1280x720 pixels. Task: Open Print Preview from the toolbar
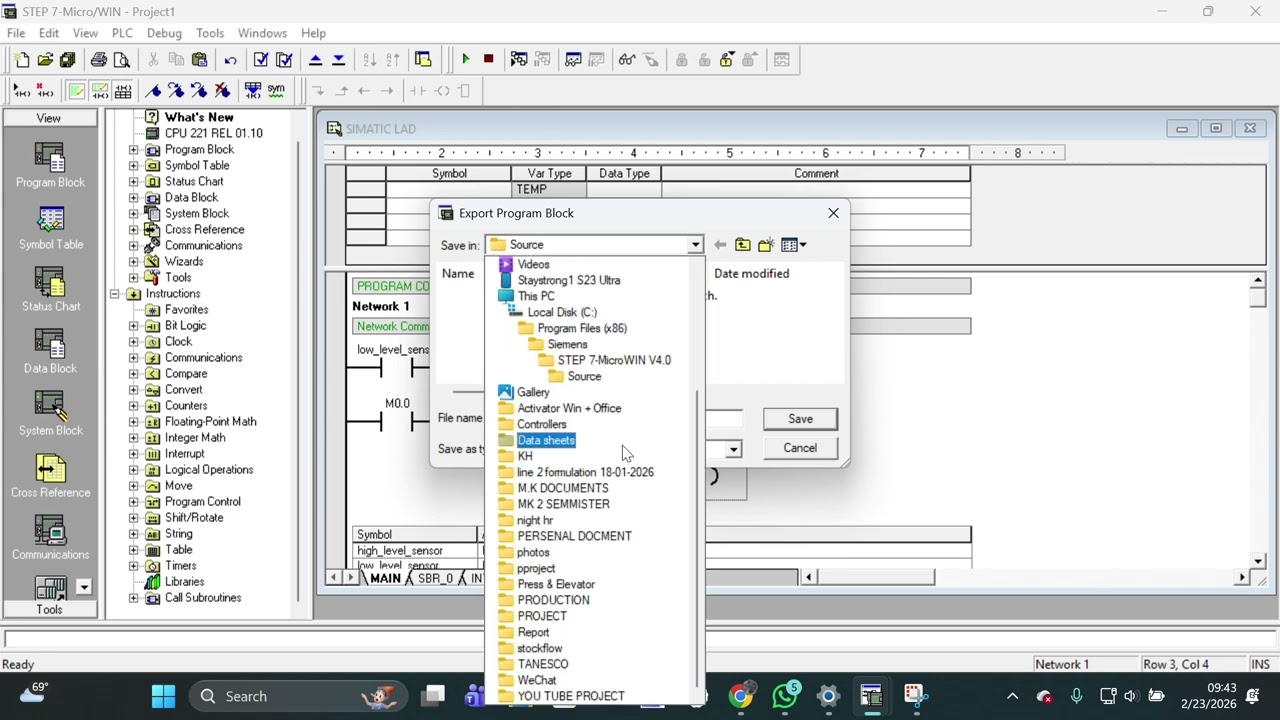[122, 60]
